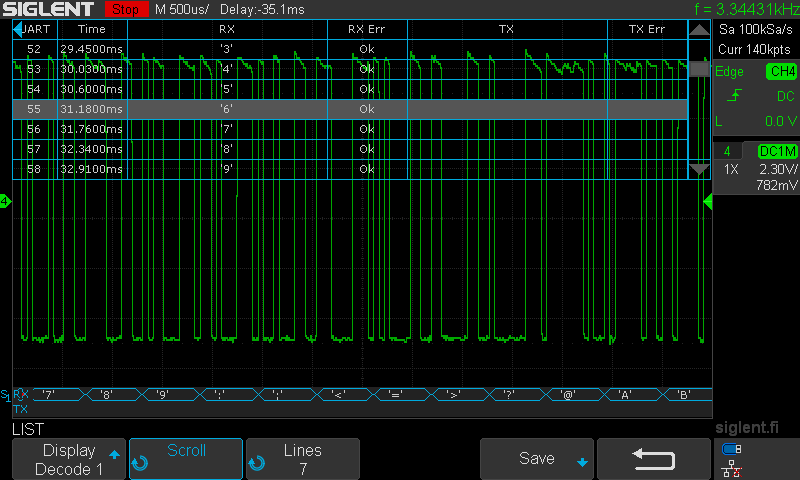Image resolution: width=800 pixels, height=480 pixels.
Task: Click the TX Err column header
Action: pyautogui.click(x=647, y=29)
